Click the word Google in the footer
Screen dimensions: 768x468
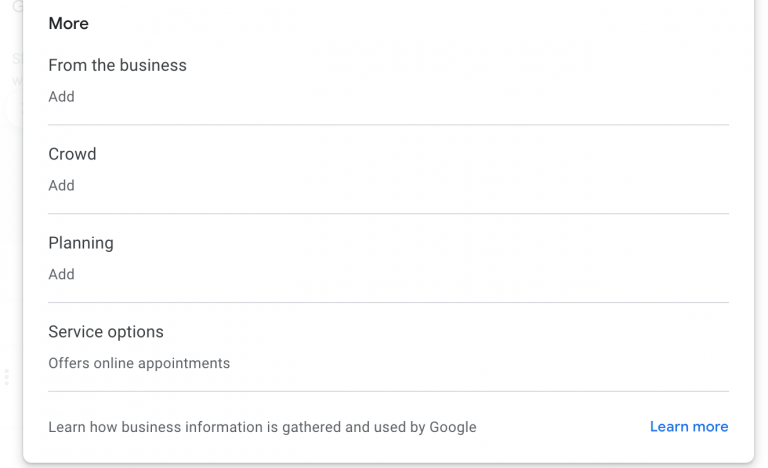pyautogui.click(x=453, y=428)
